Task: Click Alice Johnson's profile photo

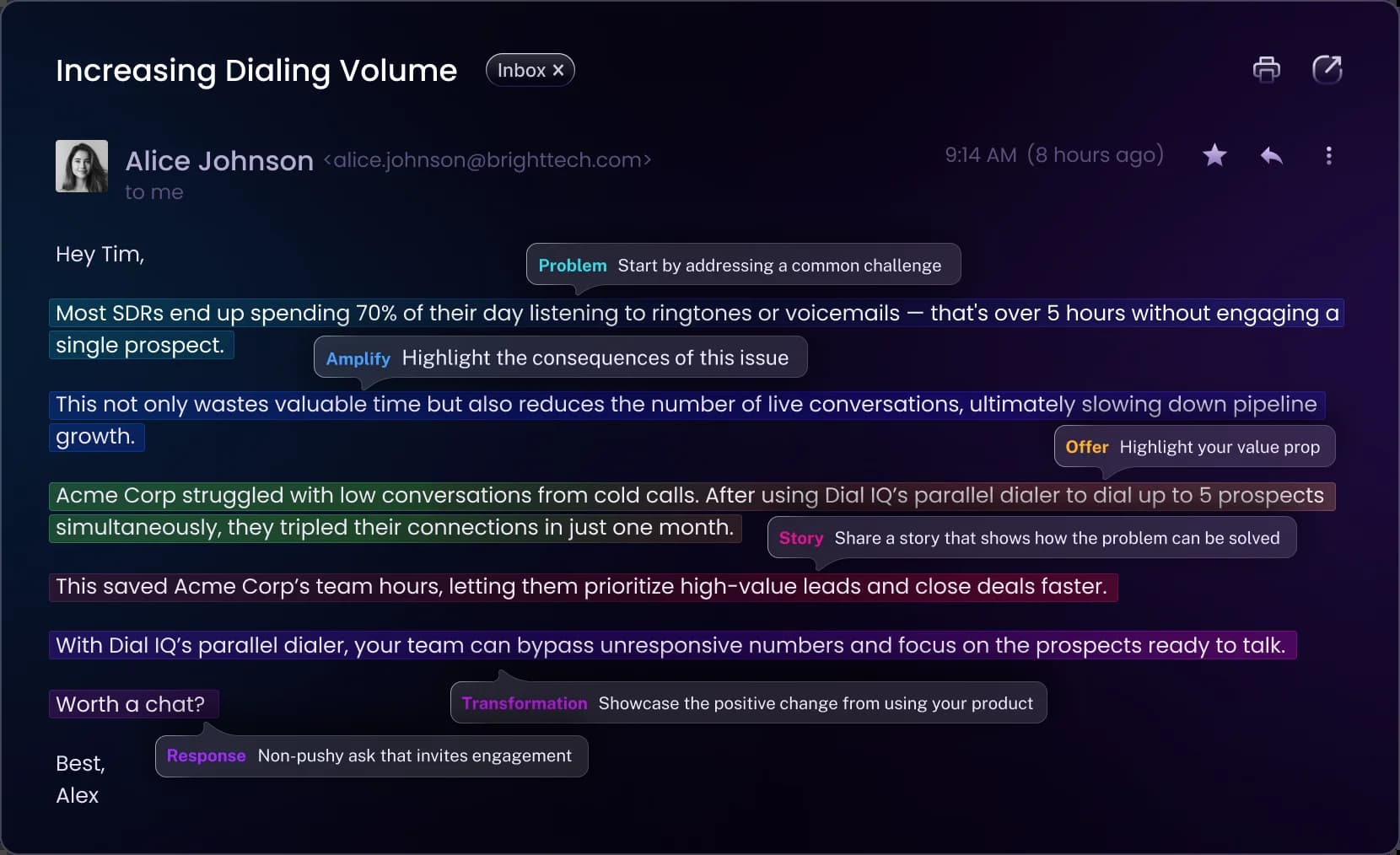Action: click(82, 166)
